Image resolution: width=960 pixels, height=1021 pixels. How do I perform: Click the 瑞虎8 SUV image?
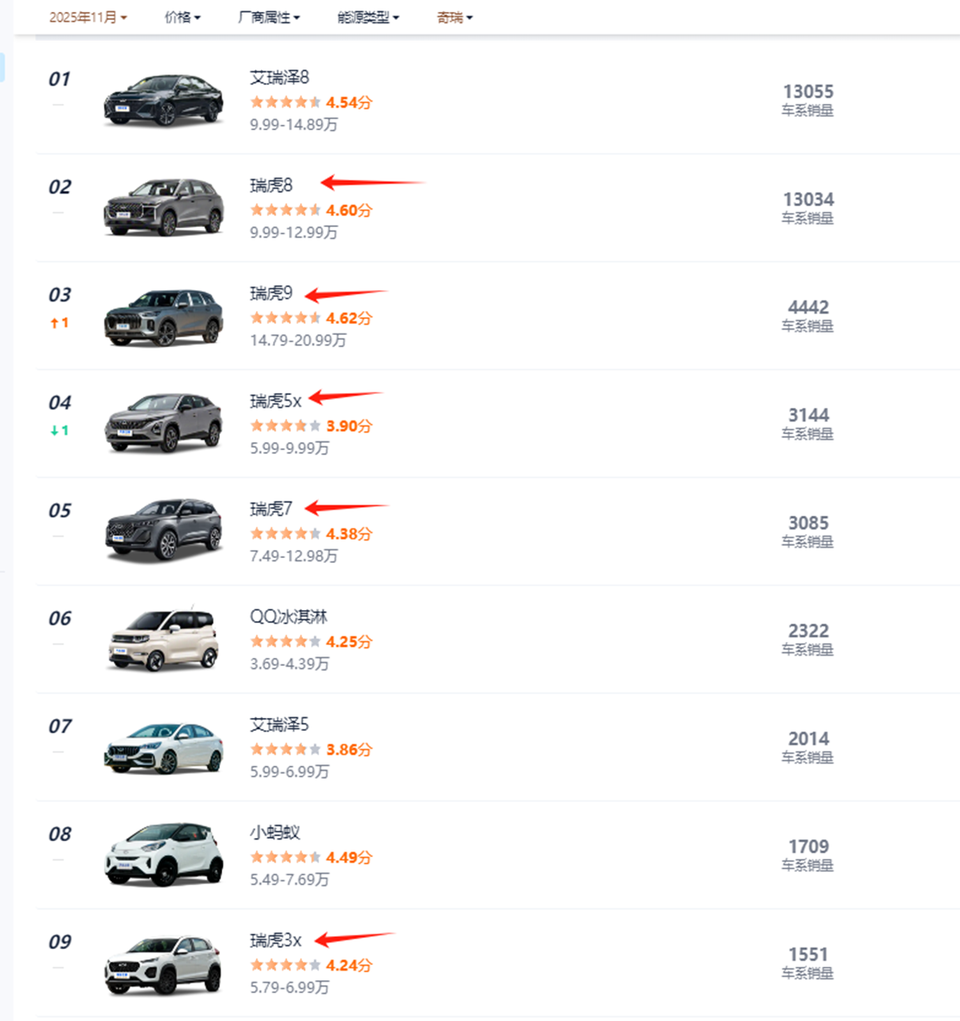[x=163, y=208]
